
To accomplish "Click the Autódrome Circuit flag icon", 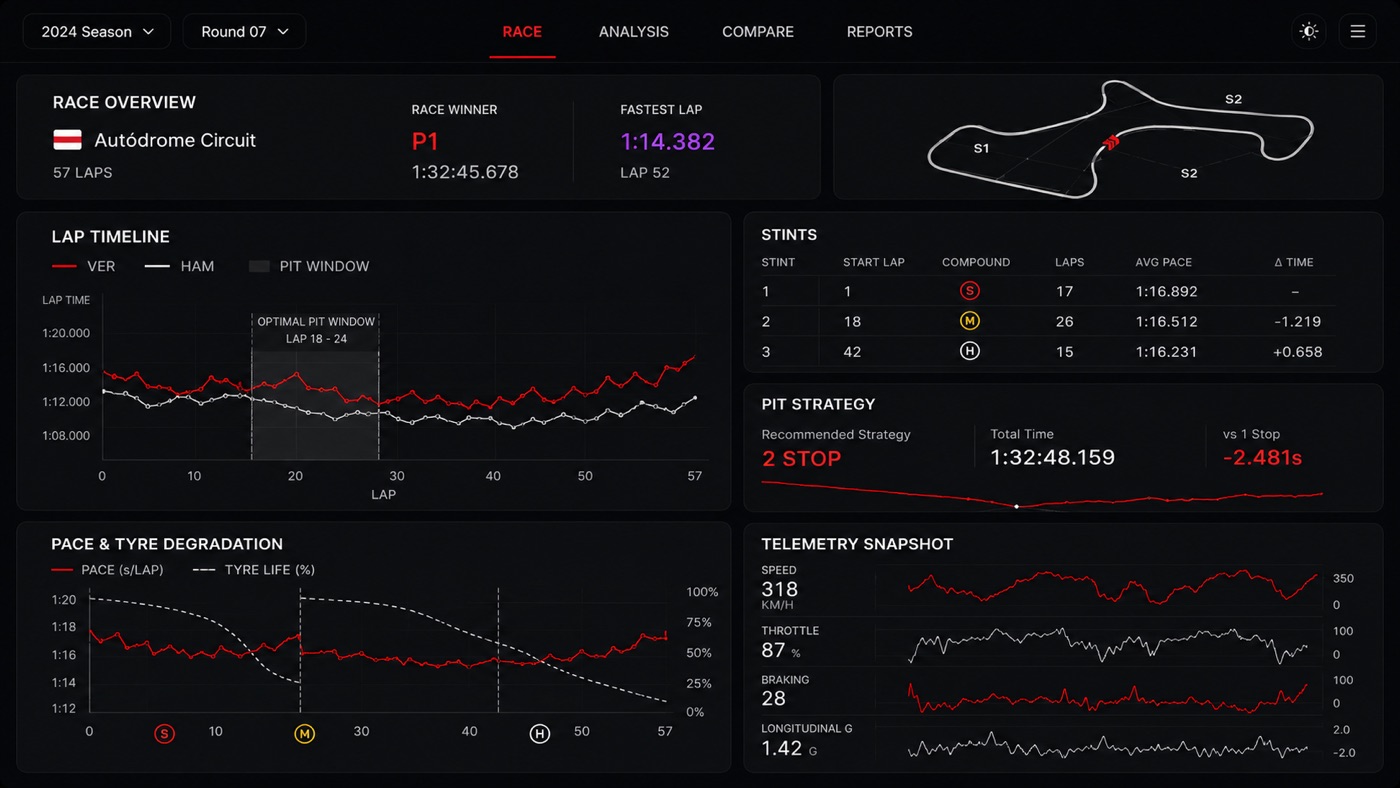I will [67, 140].
